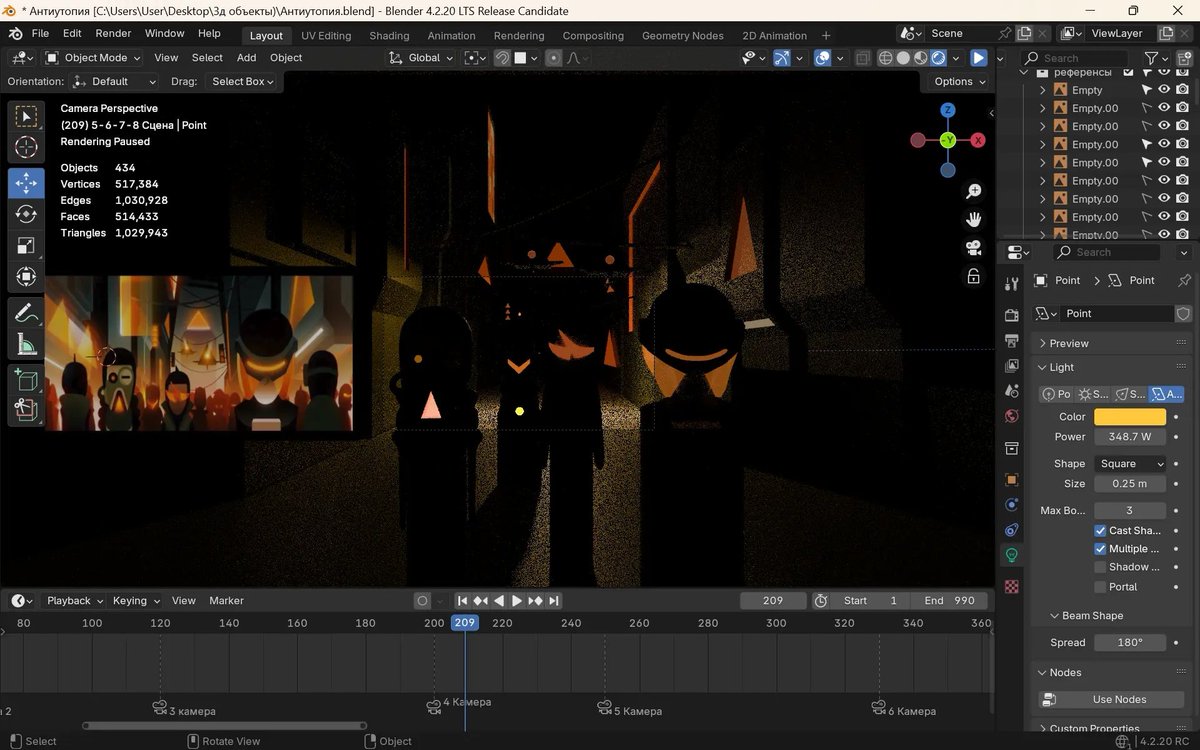Switch to the UV Editing workspace tab
This screenshot has height=750, width=1200.
click(x=326, y=36)
